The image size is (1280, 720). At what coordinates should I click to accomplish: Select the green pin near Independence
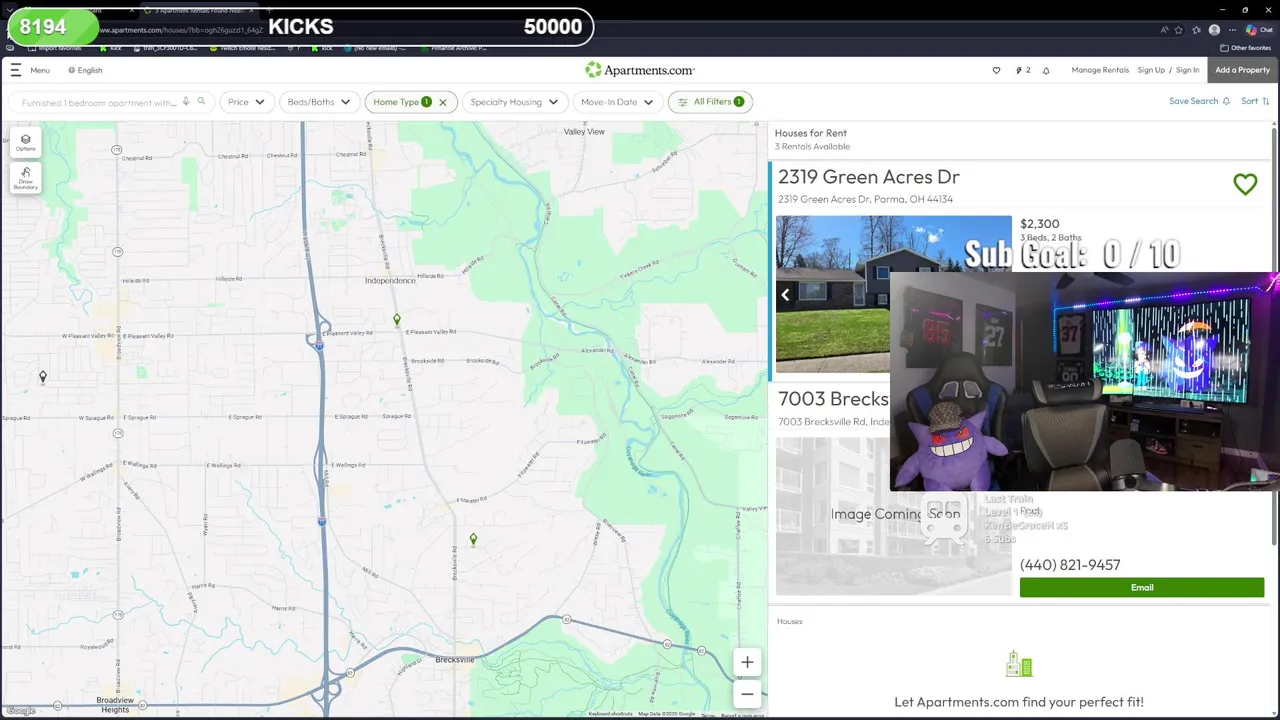tap(397, 320)
